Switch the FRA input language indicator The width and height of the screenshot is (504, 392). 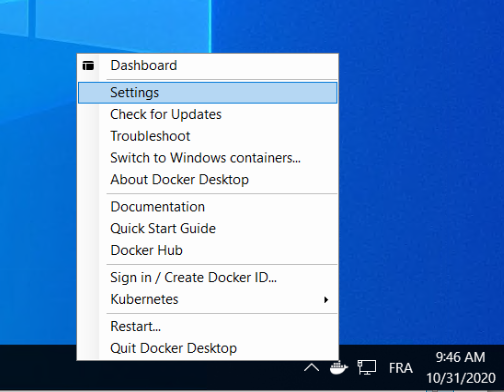401,368
